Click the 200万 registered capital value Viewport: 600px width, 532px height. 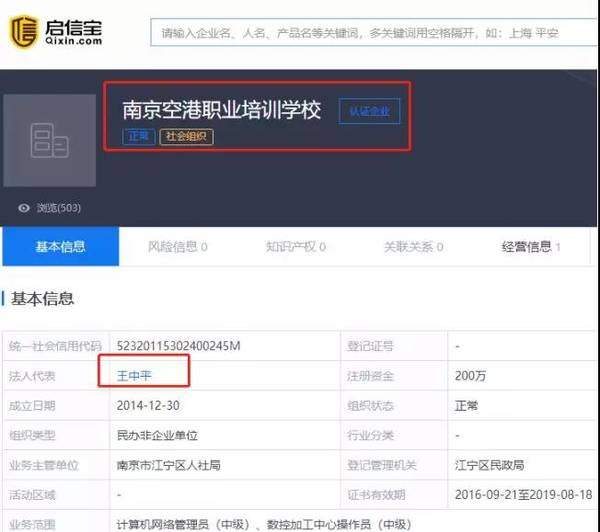point(469,376)
